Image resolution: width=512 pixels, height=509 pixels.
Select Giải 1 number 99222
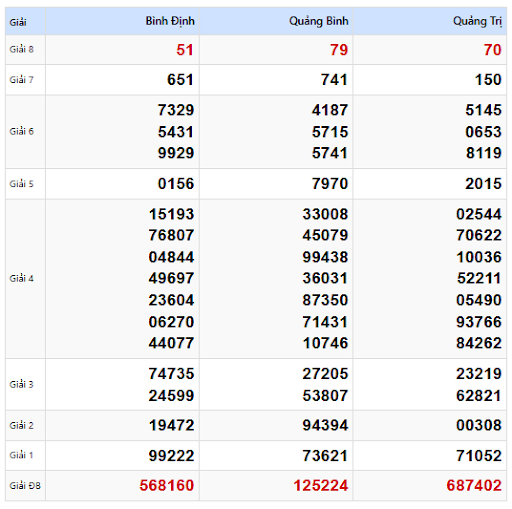pyautogui.click(x=171, y=456)
